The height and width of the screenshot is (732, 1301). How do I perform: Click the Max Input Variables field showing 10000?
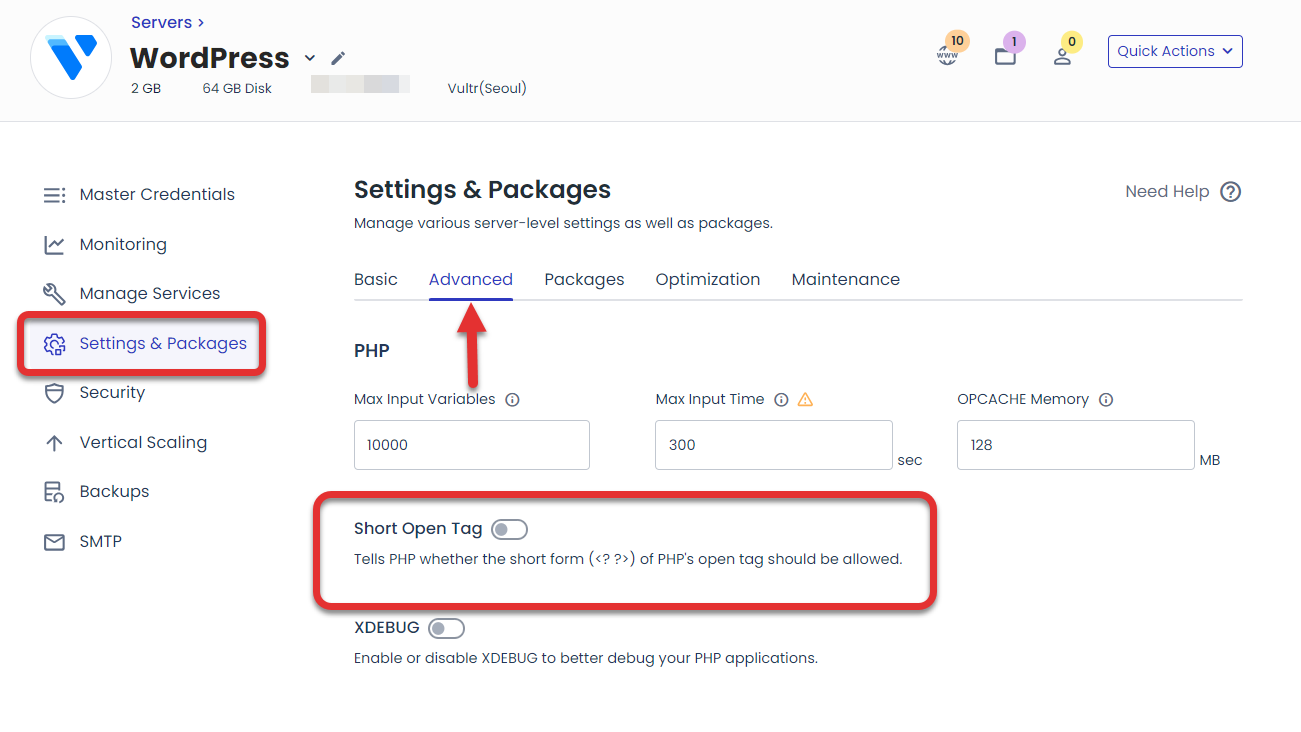click(x=472, y=445)
